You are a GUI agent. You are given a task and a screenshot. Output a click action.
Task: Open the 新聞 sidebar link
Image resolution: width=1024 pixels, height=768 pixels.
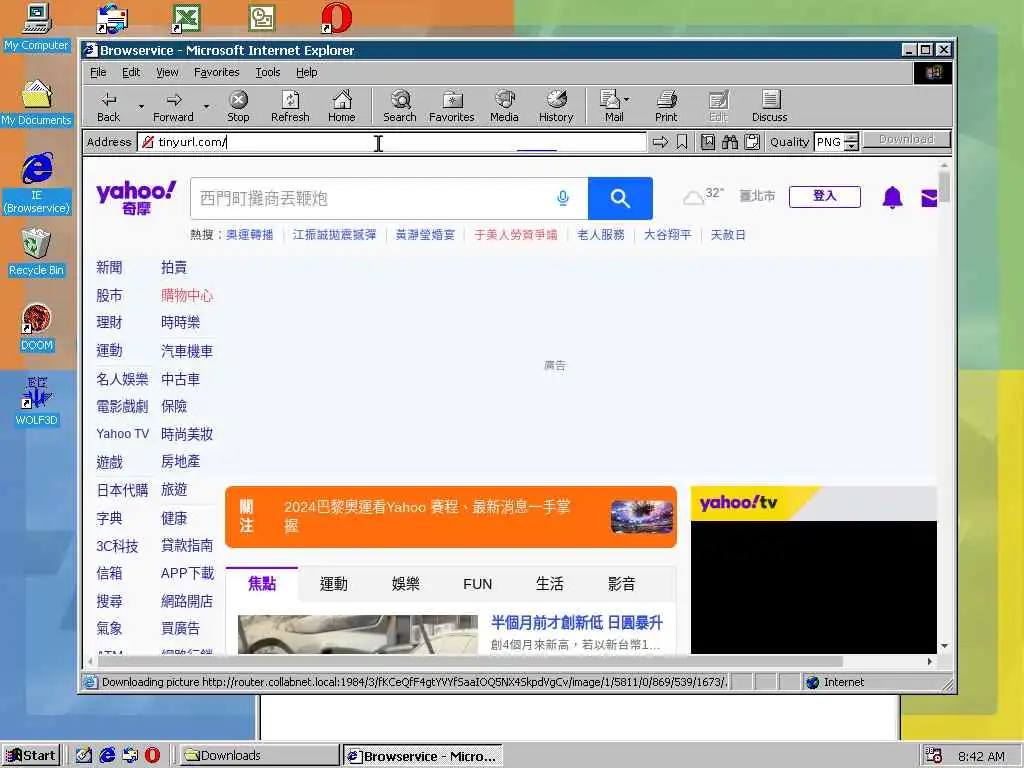coord(109,267)
